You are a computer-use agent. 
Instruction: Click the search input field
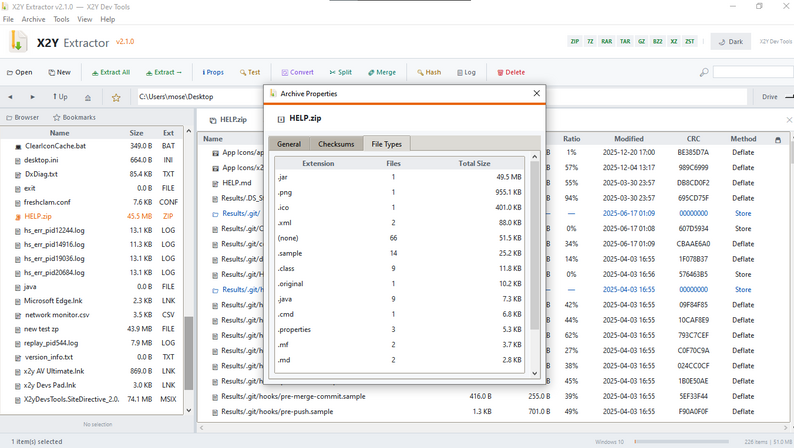tap(752, 72)
